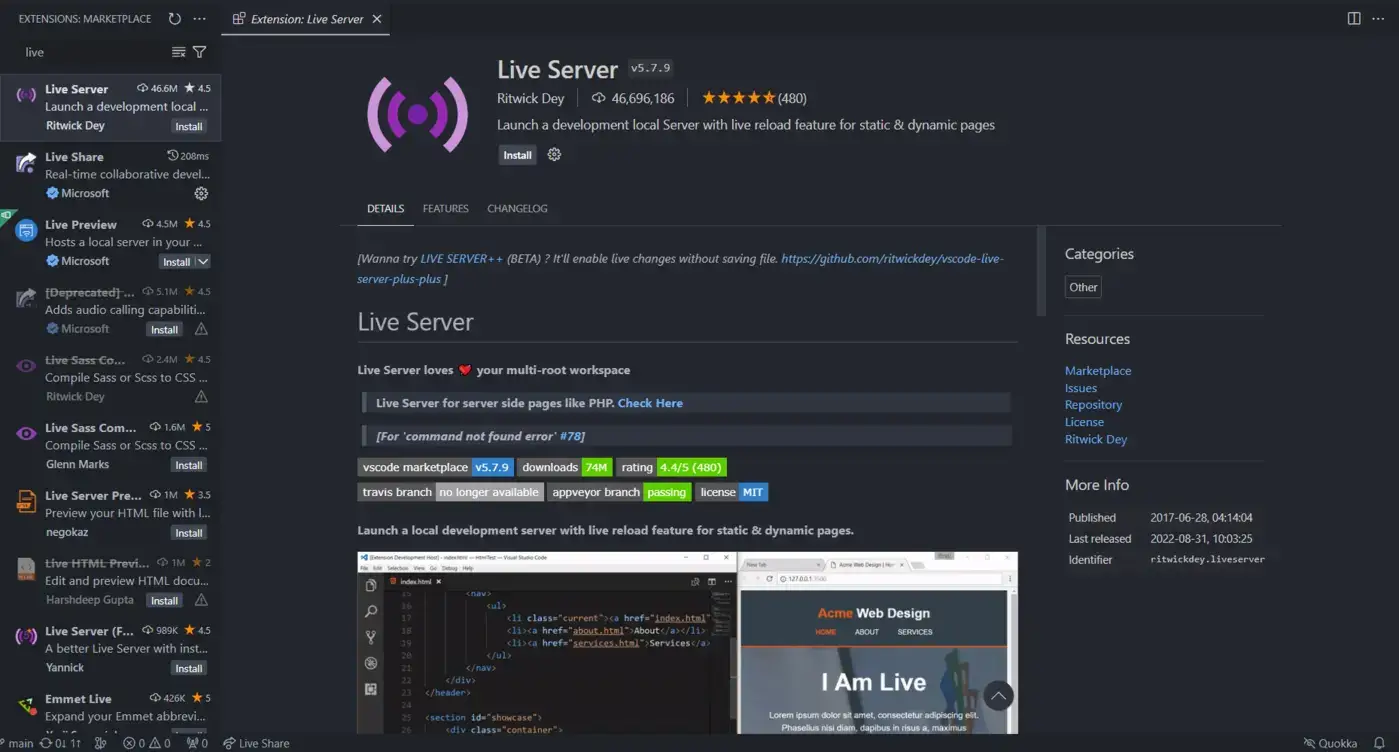Click errors and warnings count in status bar

click(147, 743)
